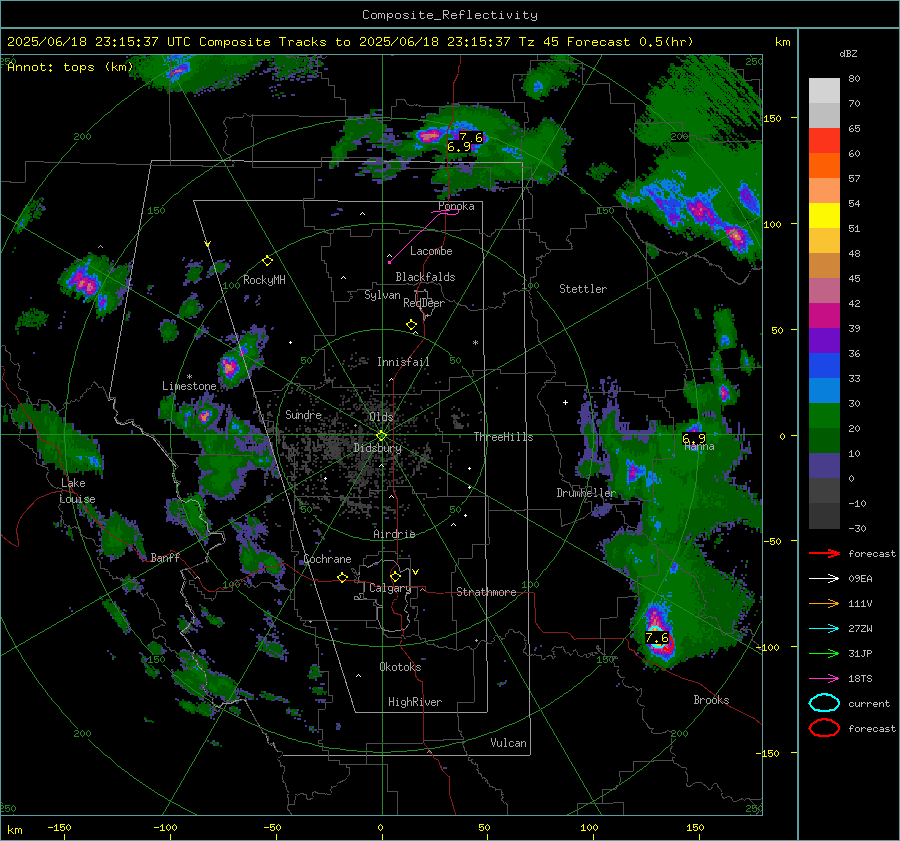Click the 'Annot: tops (km)' annotation label

coord(70,67)
